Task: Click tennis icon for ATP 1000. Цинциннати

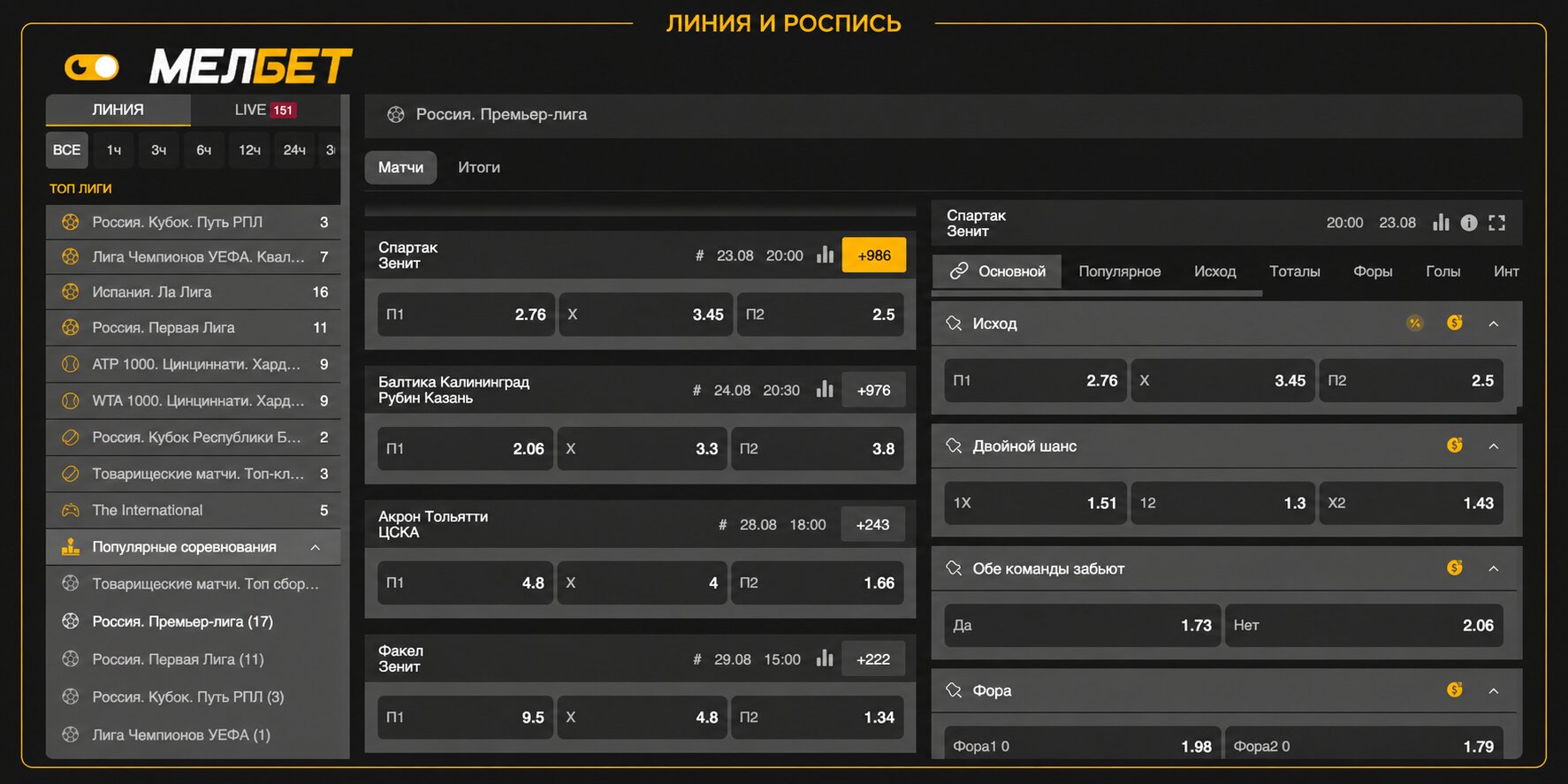Action: pyautogui.click(x=70, y=364)
